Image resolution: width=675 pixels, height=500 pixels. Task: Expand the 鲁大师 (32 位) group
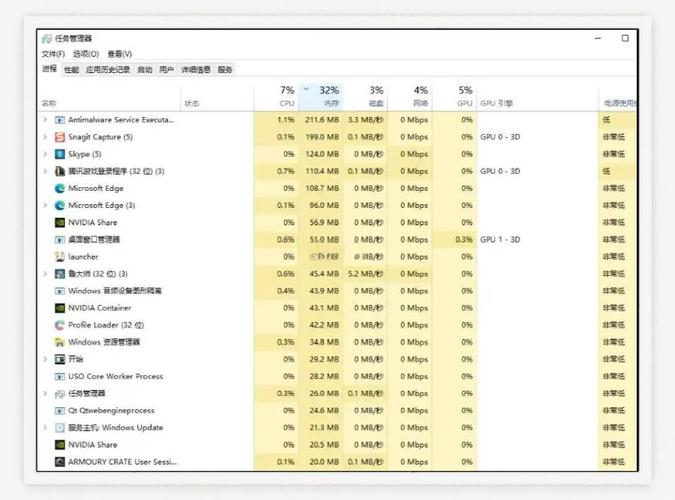[45, 274]
